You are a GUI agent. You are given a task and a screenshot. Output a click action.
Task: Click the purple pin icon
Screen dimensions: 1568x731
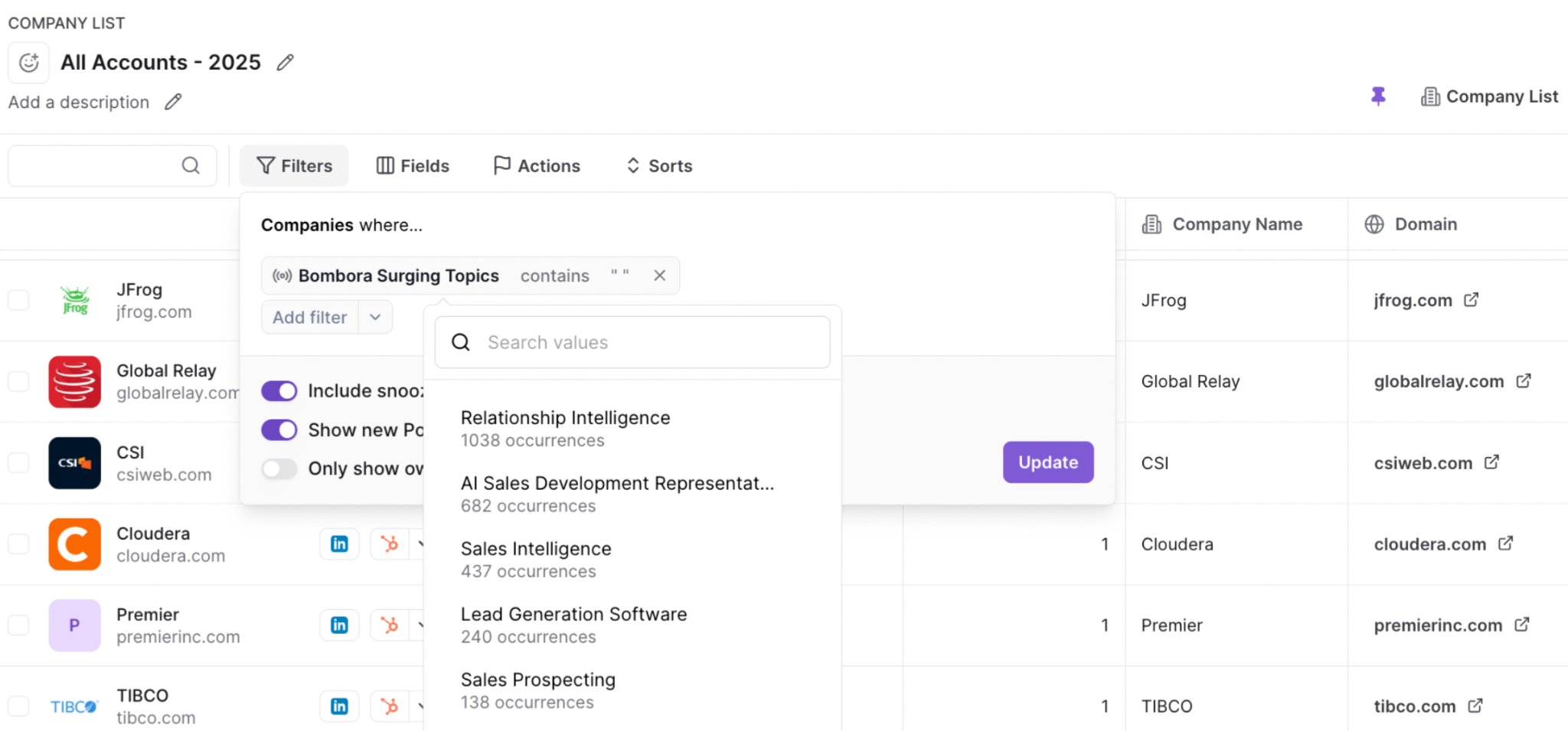1378,96
